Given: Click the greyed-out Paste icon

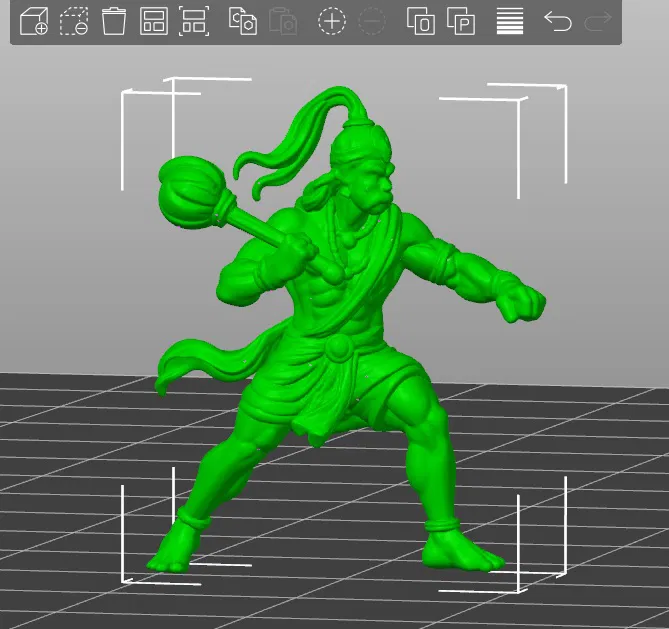Looking at the screenshot, I should [x=283, y=21].
